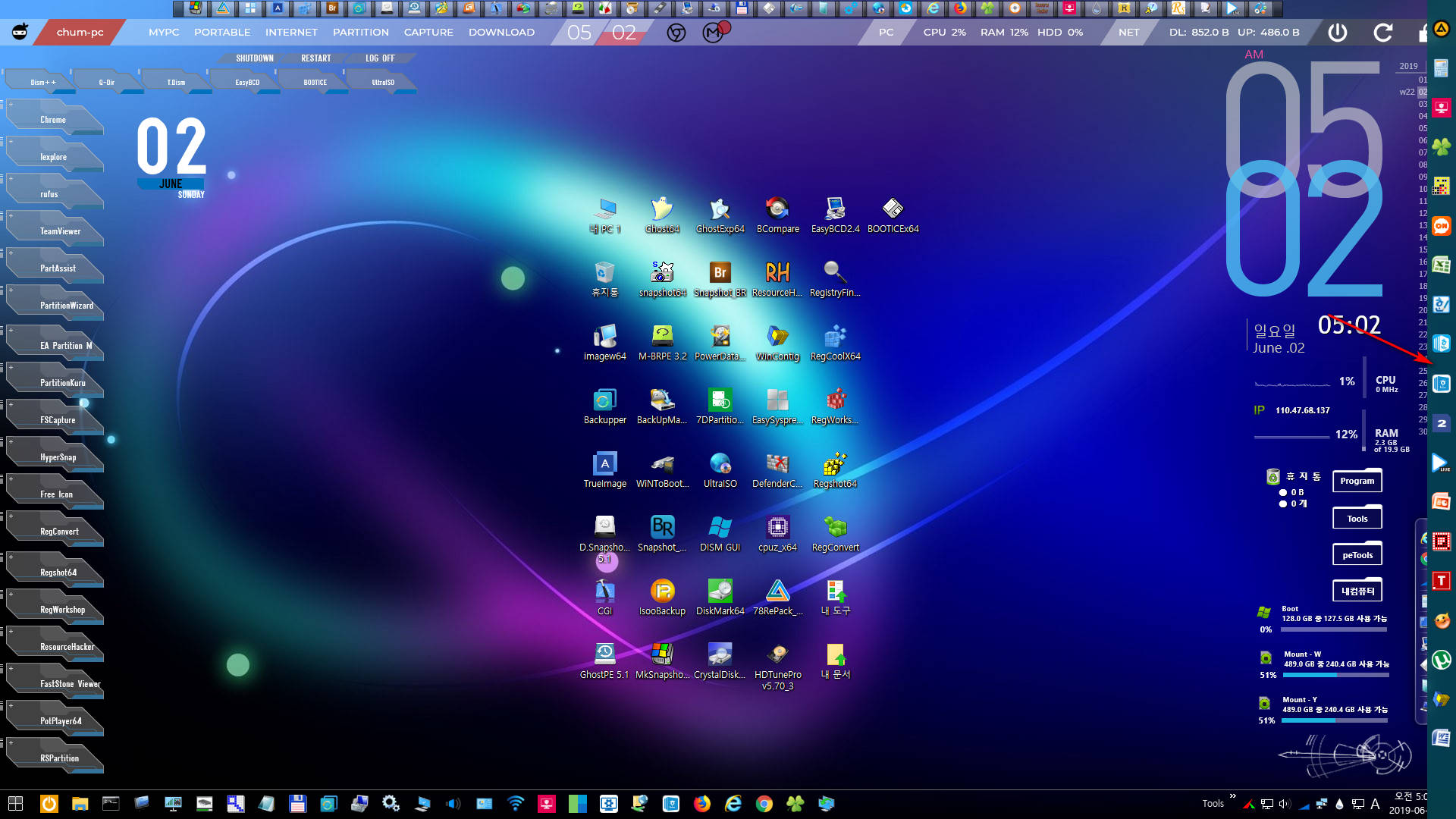The width and height of the screenshot is (1456, 819).
Task: Open HDTunePro desktop icon
Action: pos(777,666)
